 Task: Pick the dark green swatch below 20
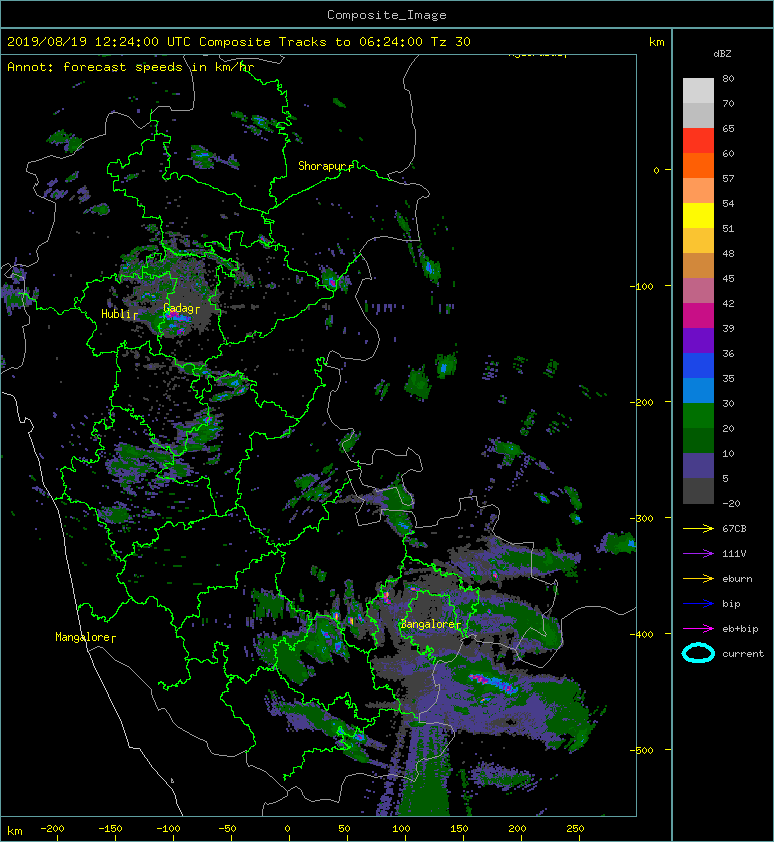(698, 440)
